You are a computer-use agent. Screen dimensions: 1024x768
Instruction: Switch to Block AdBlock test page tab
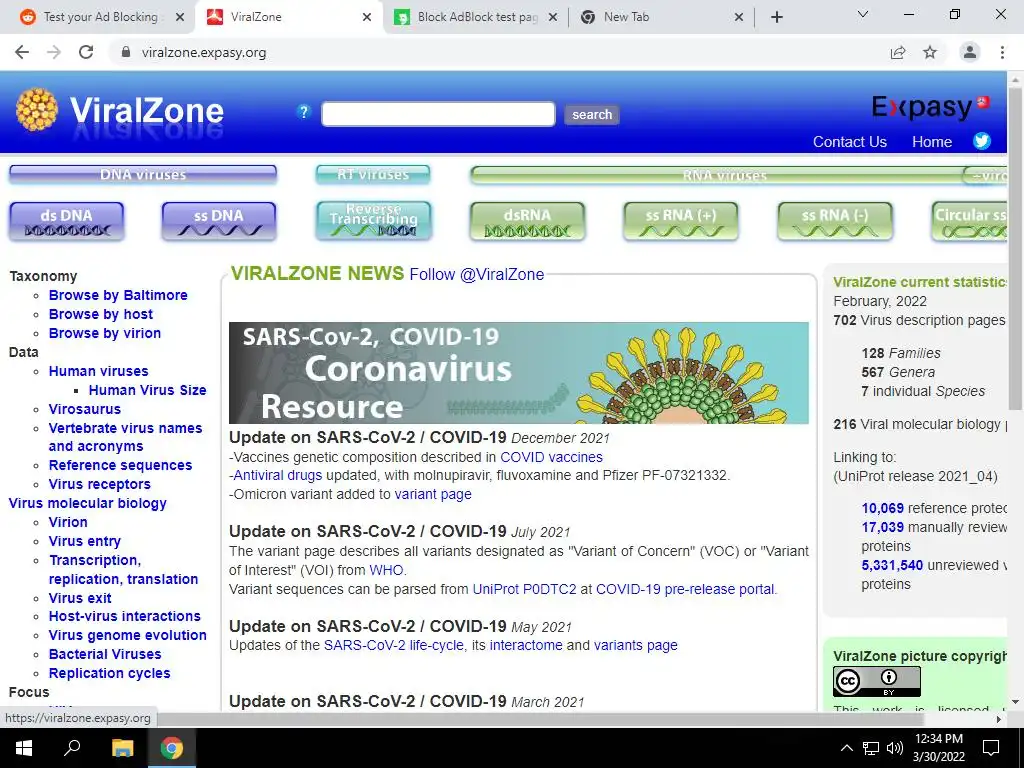tap(477, 17)
